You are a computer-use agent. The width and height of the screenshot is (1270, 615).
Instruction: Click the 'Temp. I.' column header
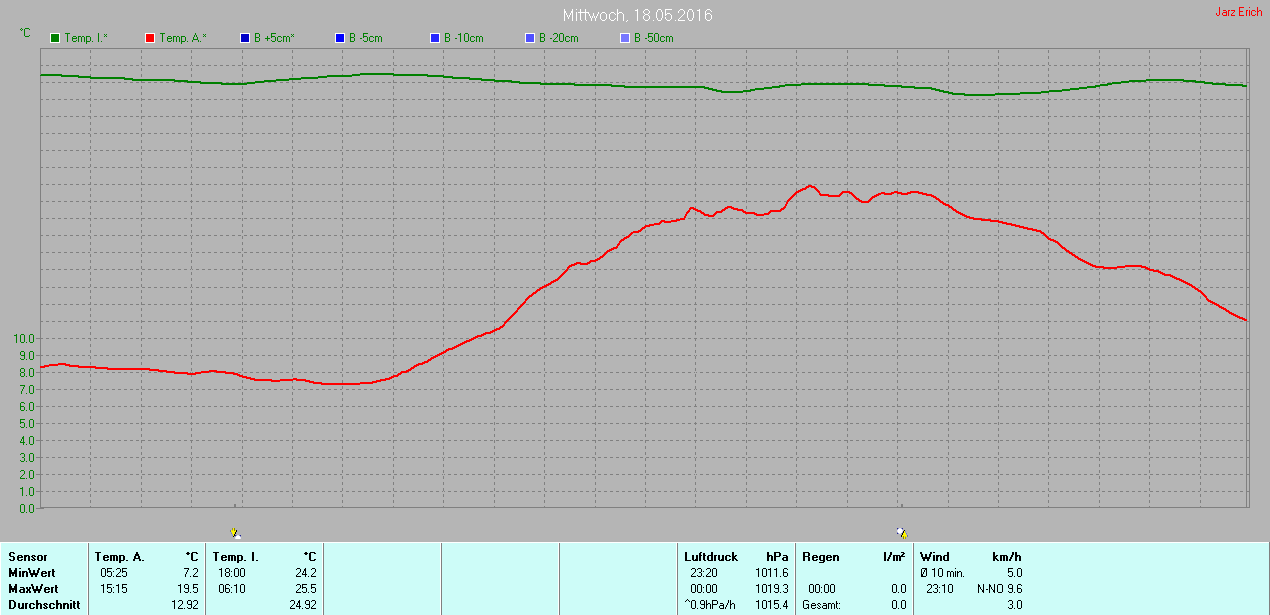(x=236, y=557)
